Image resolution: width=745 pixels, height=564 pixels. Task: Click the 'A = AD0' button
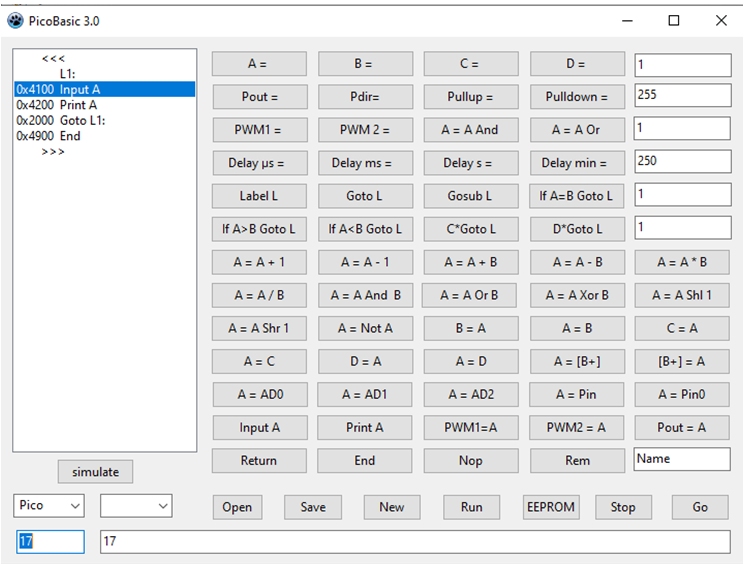click(x=259, y=394)
